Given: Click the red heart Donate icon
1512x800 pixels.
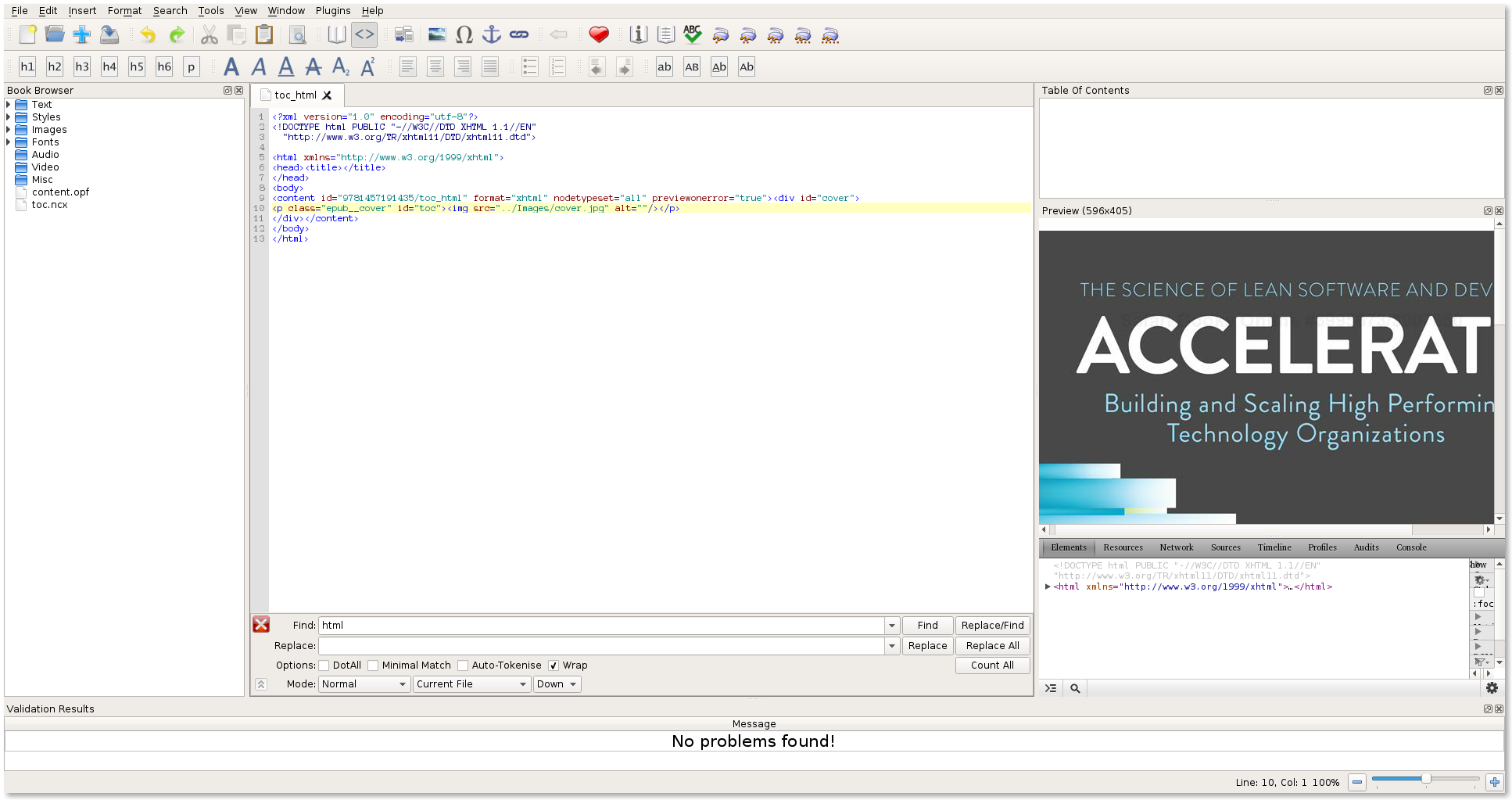Looking at the screenshot, I should [599, 34].
